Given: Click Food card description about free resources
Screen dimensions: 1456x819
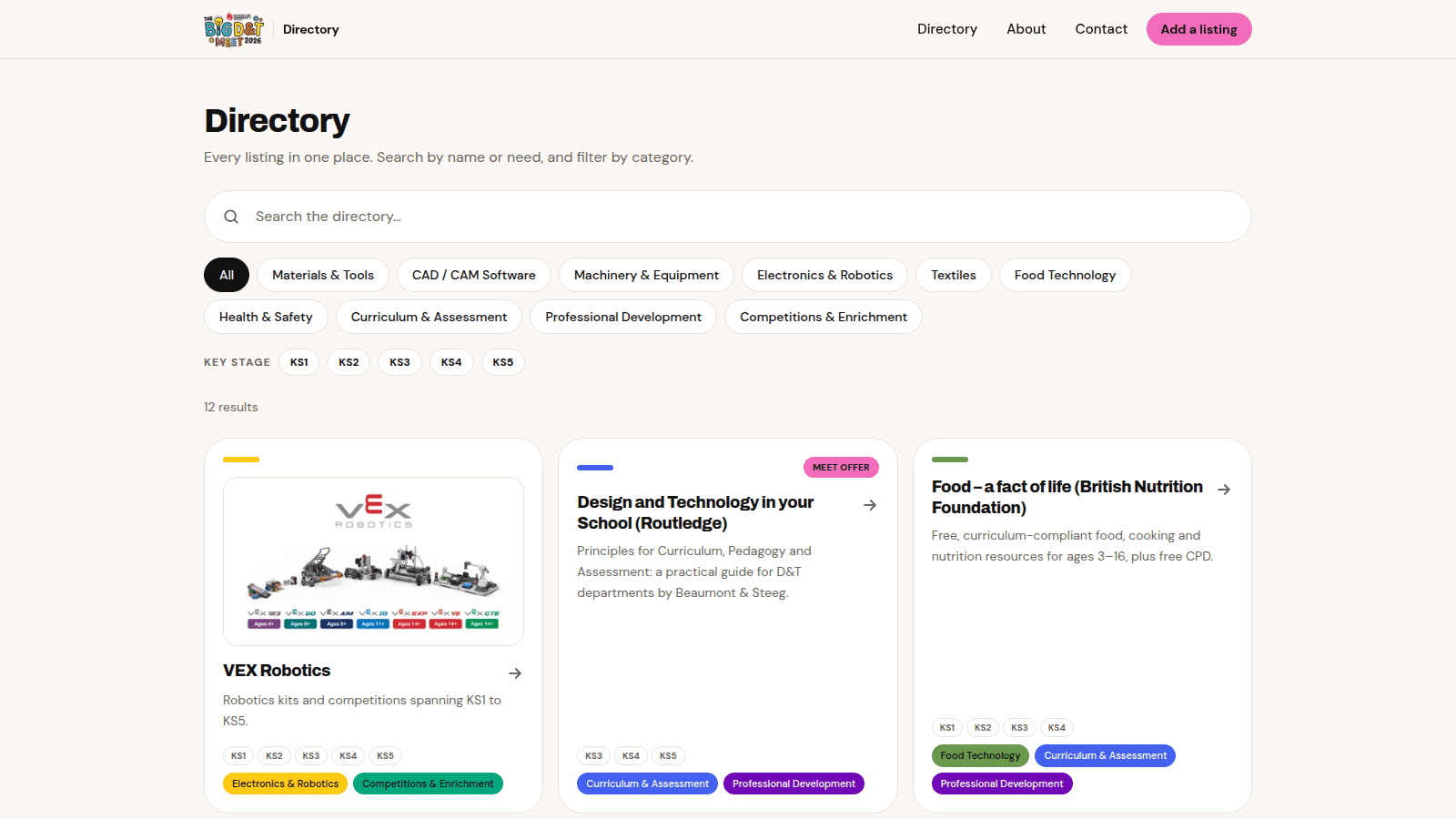Looking at the screenshot, I should (x=1072, y=546).
